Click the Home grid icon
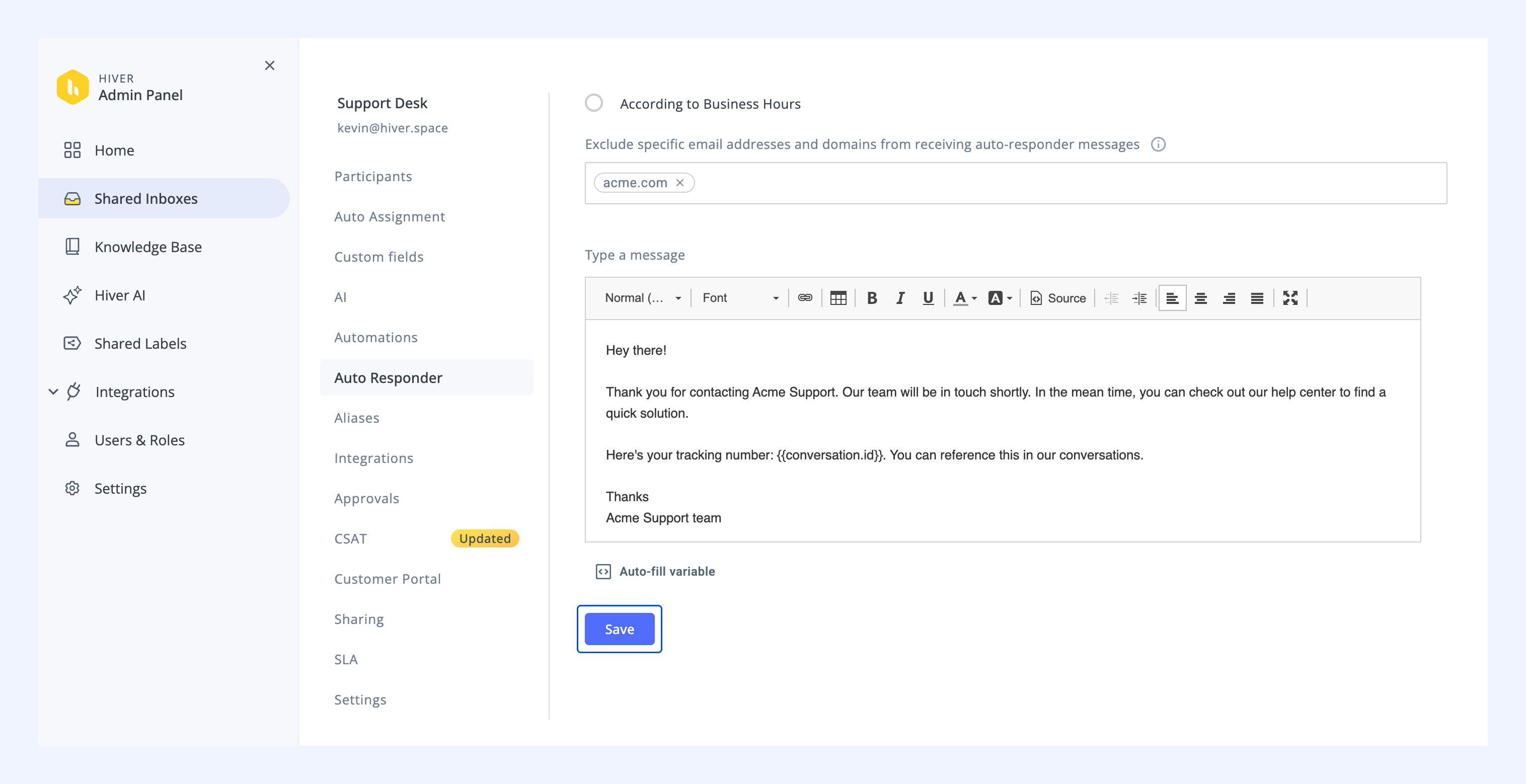The width and height of the screenshot is (1526, 784). pos(72,150)
